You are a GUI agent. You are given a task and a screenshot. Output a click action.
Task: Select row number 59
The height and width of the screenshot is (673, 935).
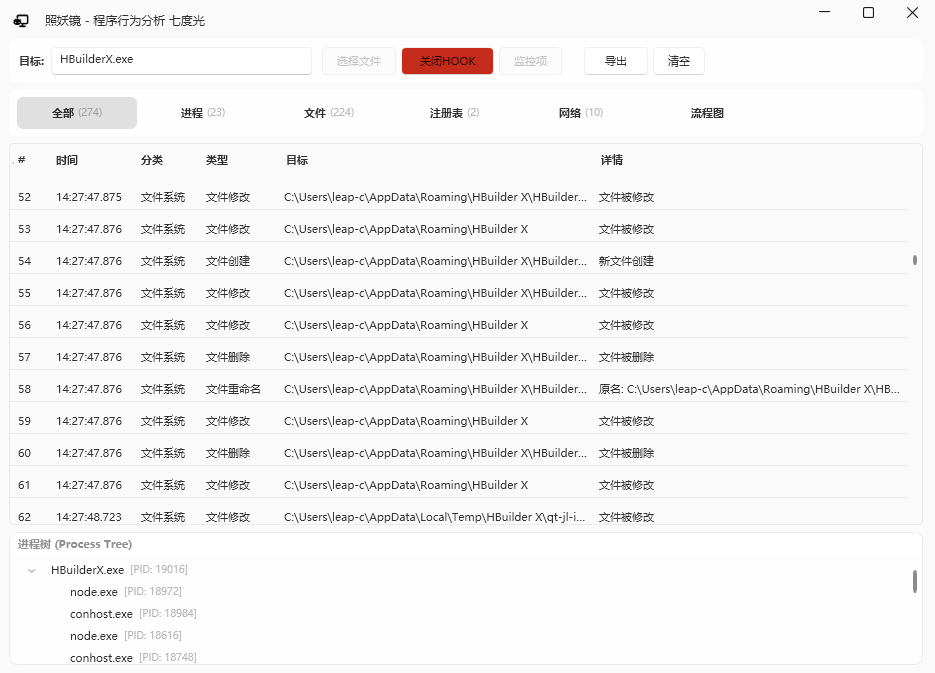[x=24, y=421]
